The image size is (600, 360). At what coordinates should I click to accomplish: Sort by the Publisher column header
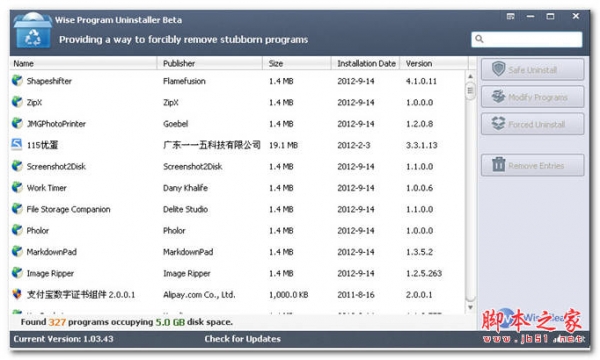click(210, 64)
